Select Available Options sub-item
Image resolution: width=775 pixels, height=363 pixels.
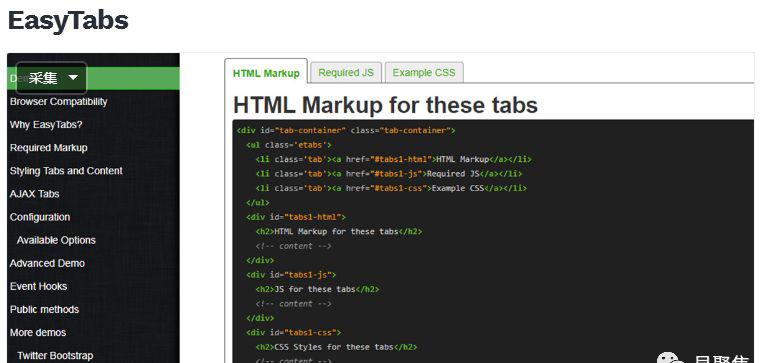pyautogui.click(x=56, y=240)
